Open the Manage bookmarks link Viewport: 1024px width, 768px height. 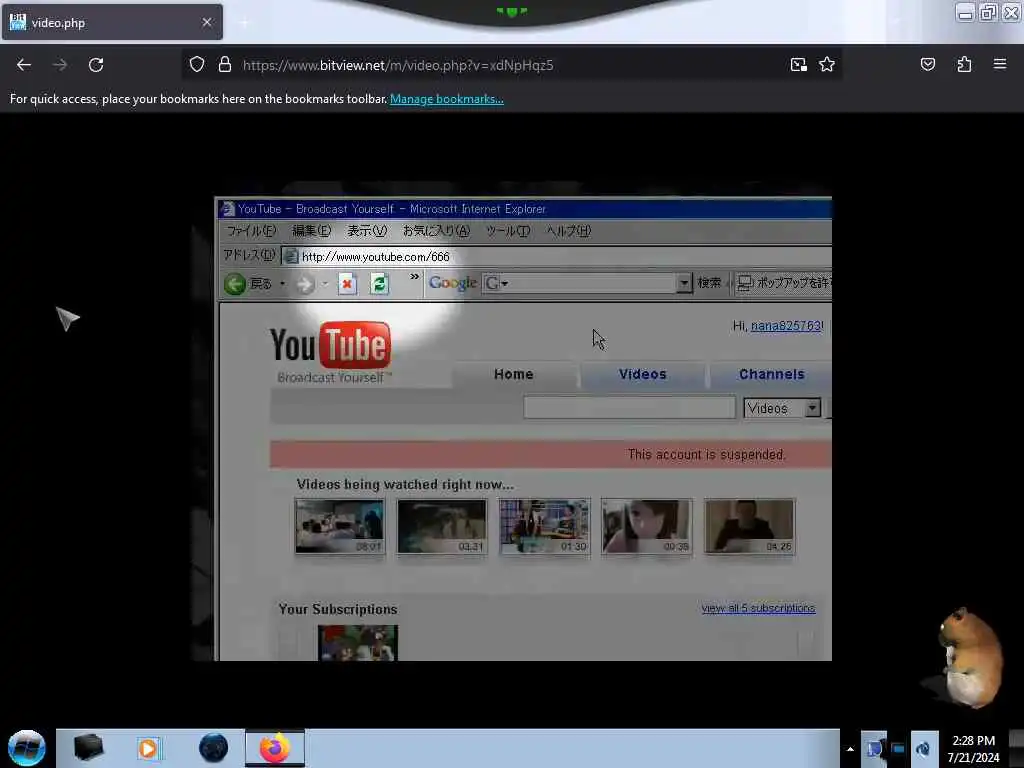[x=447, y=99]
